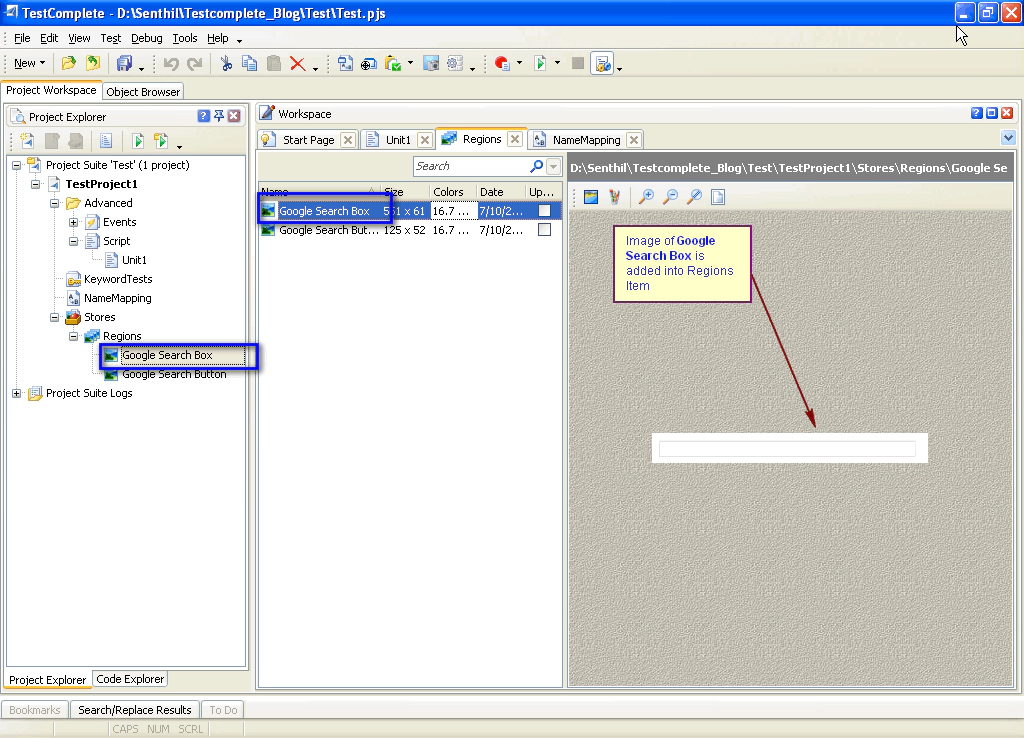Switch to the NameMapping tab
The width and height of the screenshot is (1024, 738).
[x=586, y=140]
